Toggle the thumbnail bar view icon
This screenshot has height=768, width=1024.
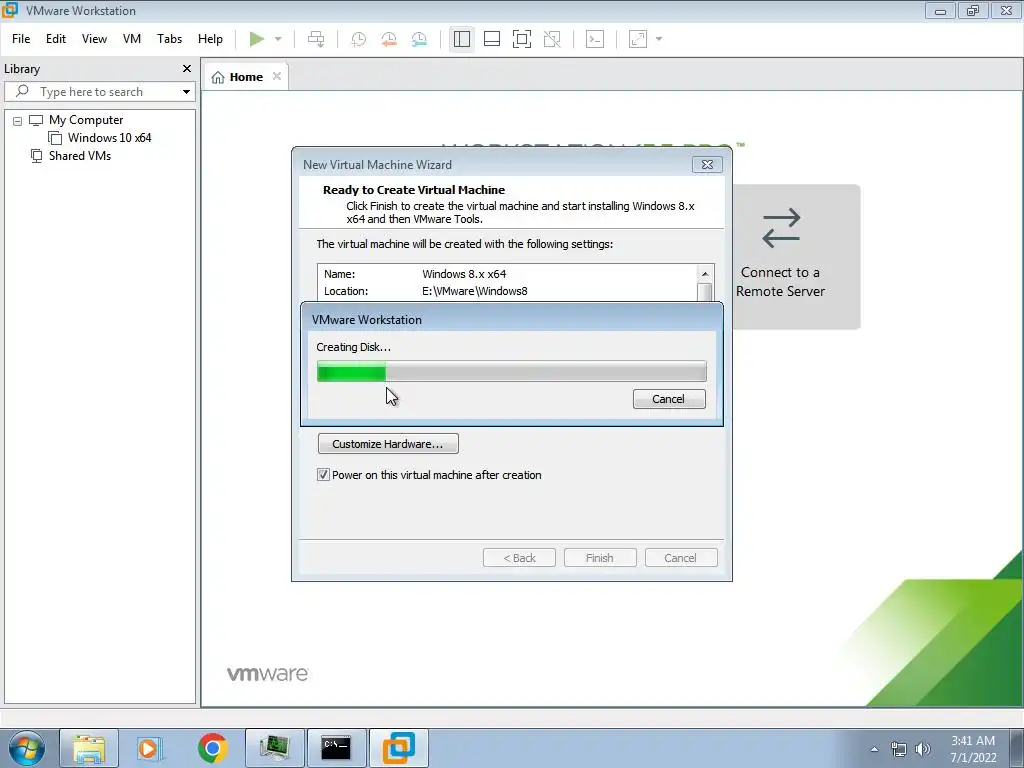click(492, 39)
